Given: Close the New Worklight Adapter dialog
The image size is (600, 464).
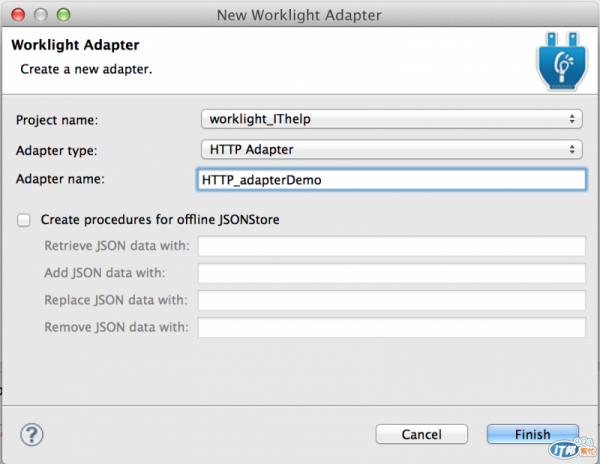Looking at the screenshot, I should point(18,15).
